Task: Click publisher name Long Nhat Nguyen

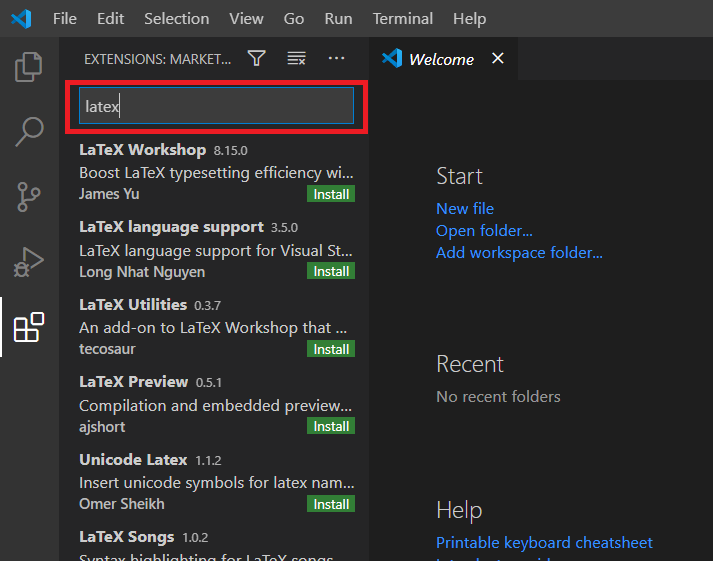Action: pyautogui.click(x=142, y=272)
